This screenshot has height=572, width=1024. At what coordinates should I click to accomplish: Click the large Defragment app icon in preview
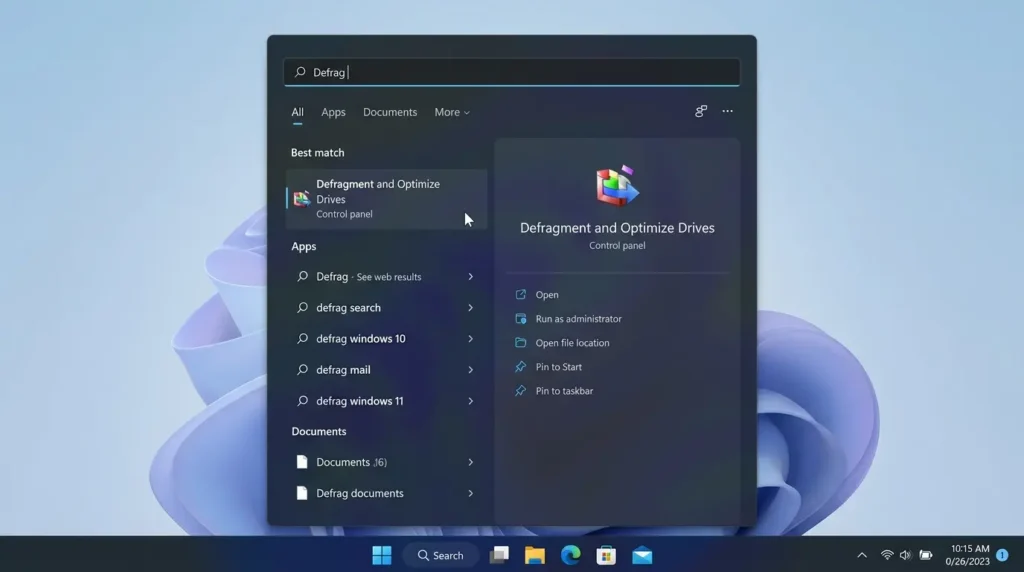617,185
